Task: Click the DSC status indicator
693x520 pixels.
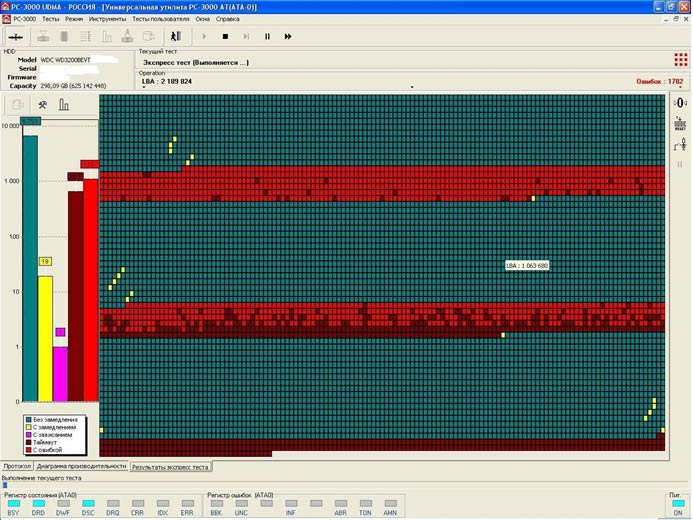Action: 88,504
